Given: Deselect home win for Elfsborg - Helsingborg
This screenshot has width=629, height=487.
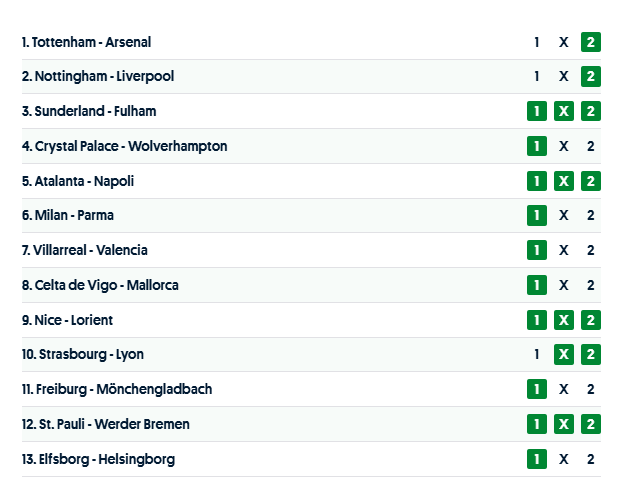Looking at the screenshot, I should coord(537,459).
